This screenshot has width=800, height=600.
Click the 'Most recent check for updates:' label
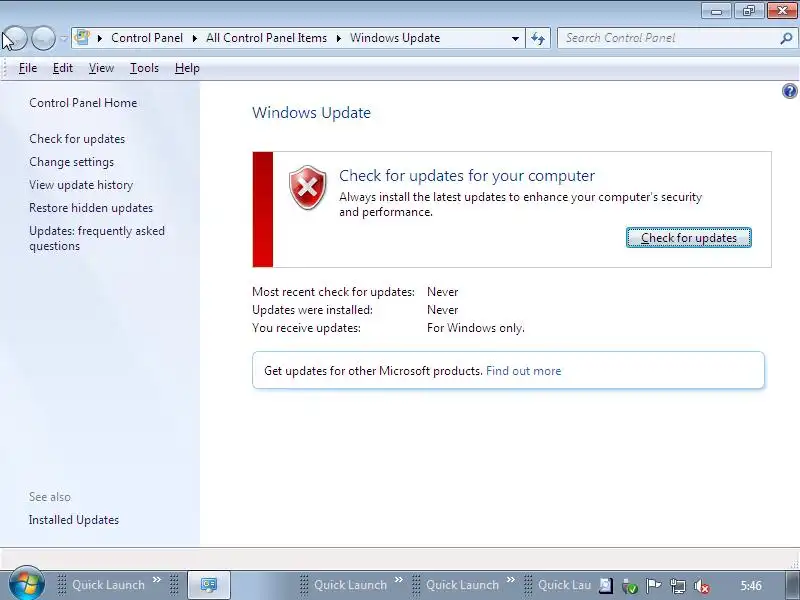point(334,292)
